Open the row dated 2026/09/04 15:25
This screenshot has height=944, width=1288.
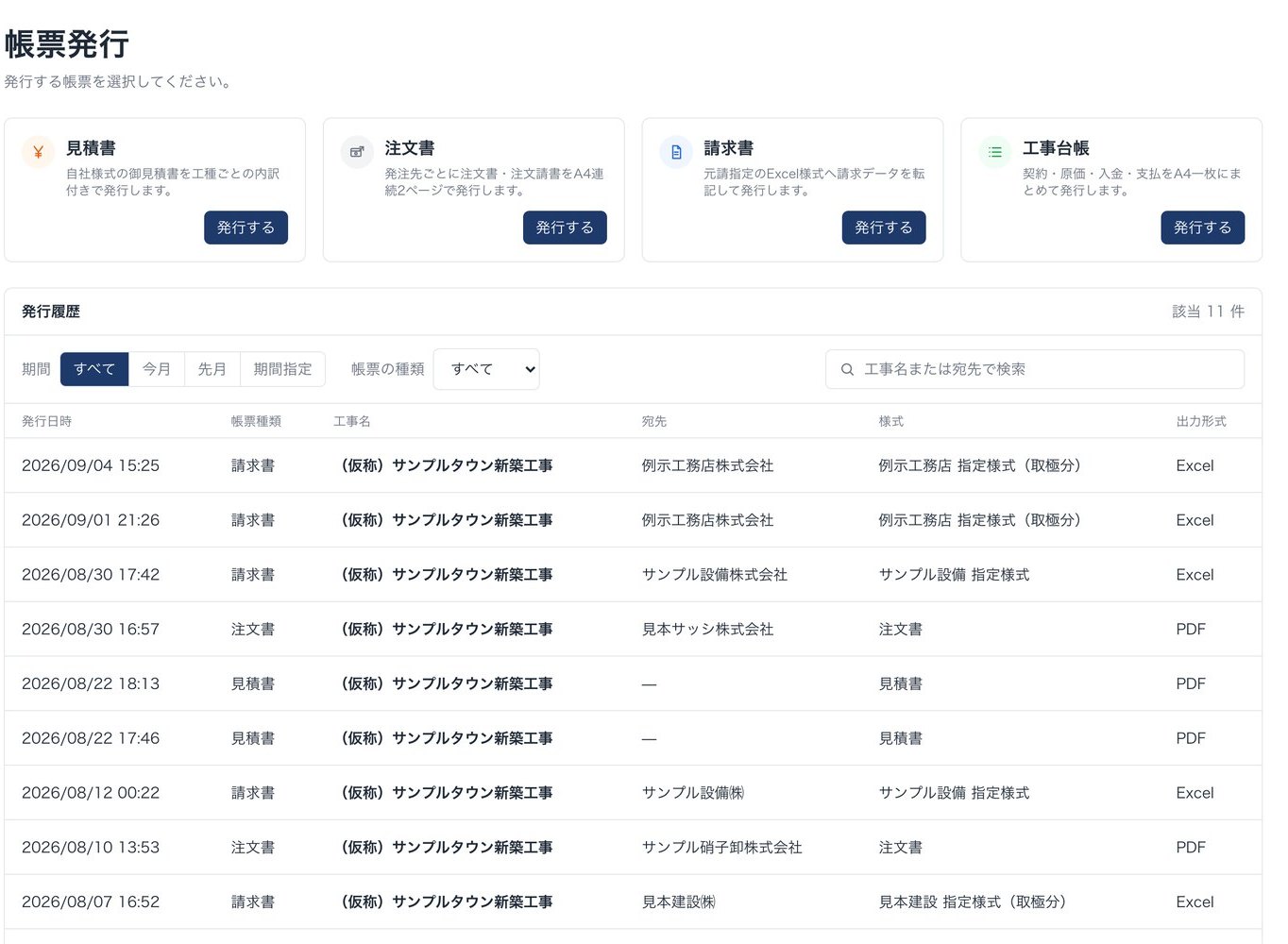pyautogui.click(x=633, y=465)
